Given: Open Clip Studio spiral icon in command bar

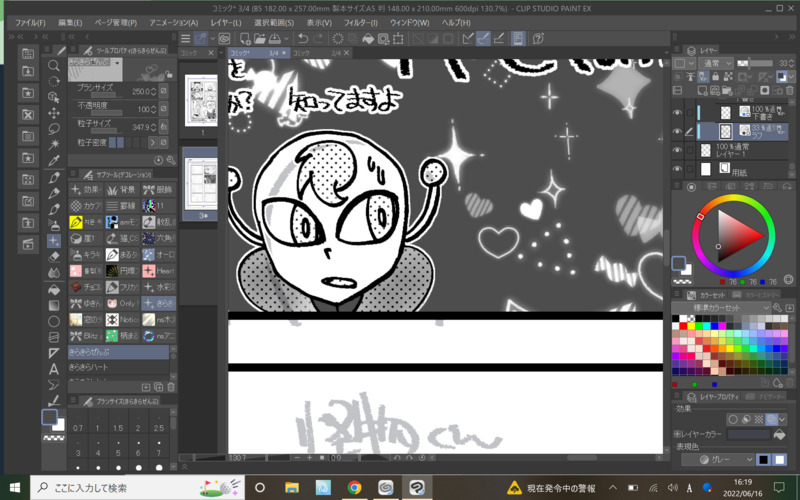Looking at the screenshot, I should coord(224,39).
